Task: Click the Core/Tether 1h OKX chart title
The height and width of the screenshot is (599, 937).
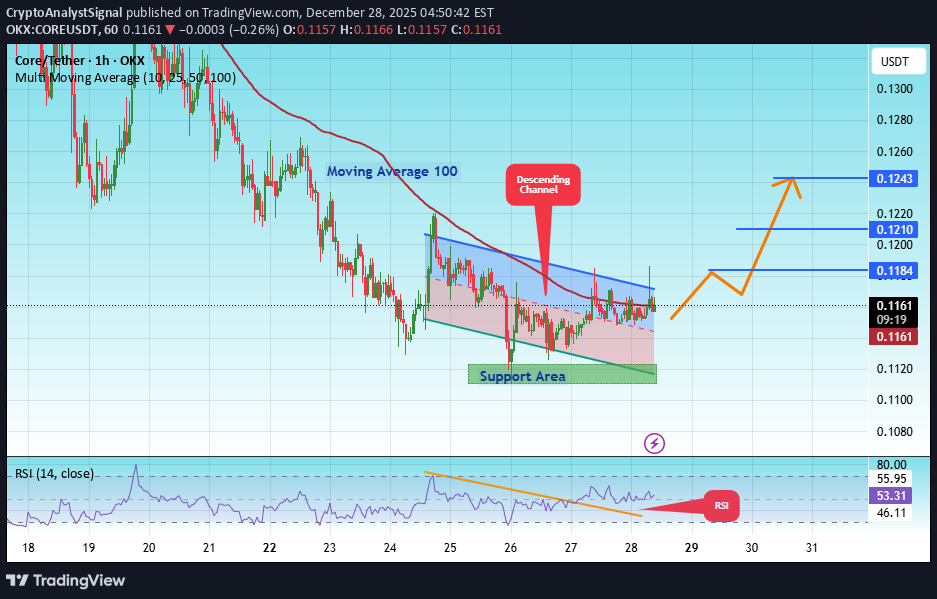Action: point(80,61)
